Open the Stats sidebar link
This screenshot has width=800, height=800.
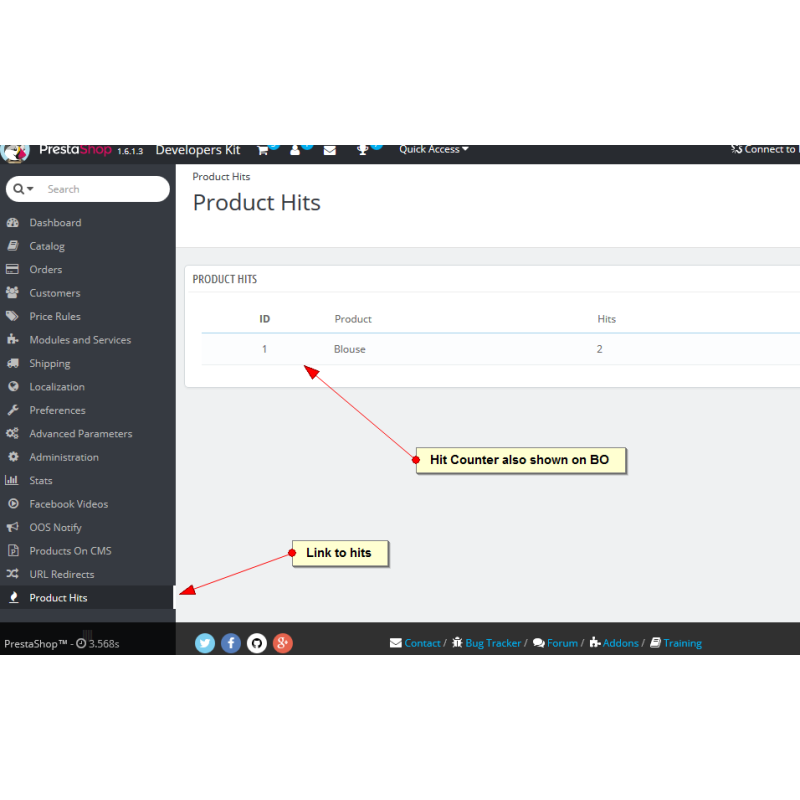pyautogui.click(x=41, y=480)
